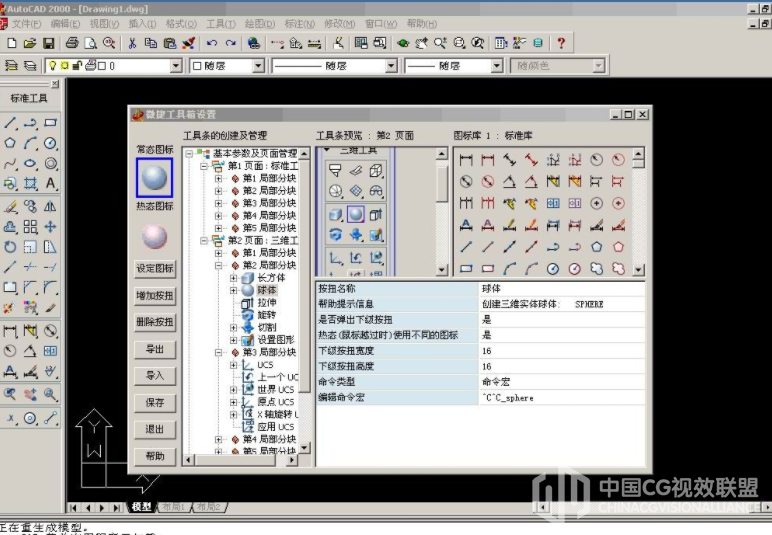Open the 编辑(E) menu
Screen dimensions: 772x535
coord(65,24)
